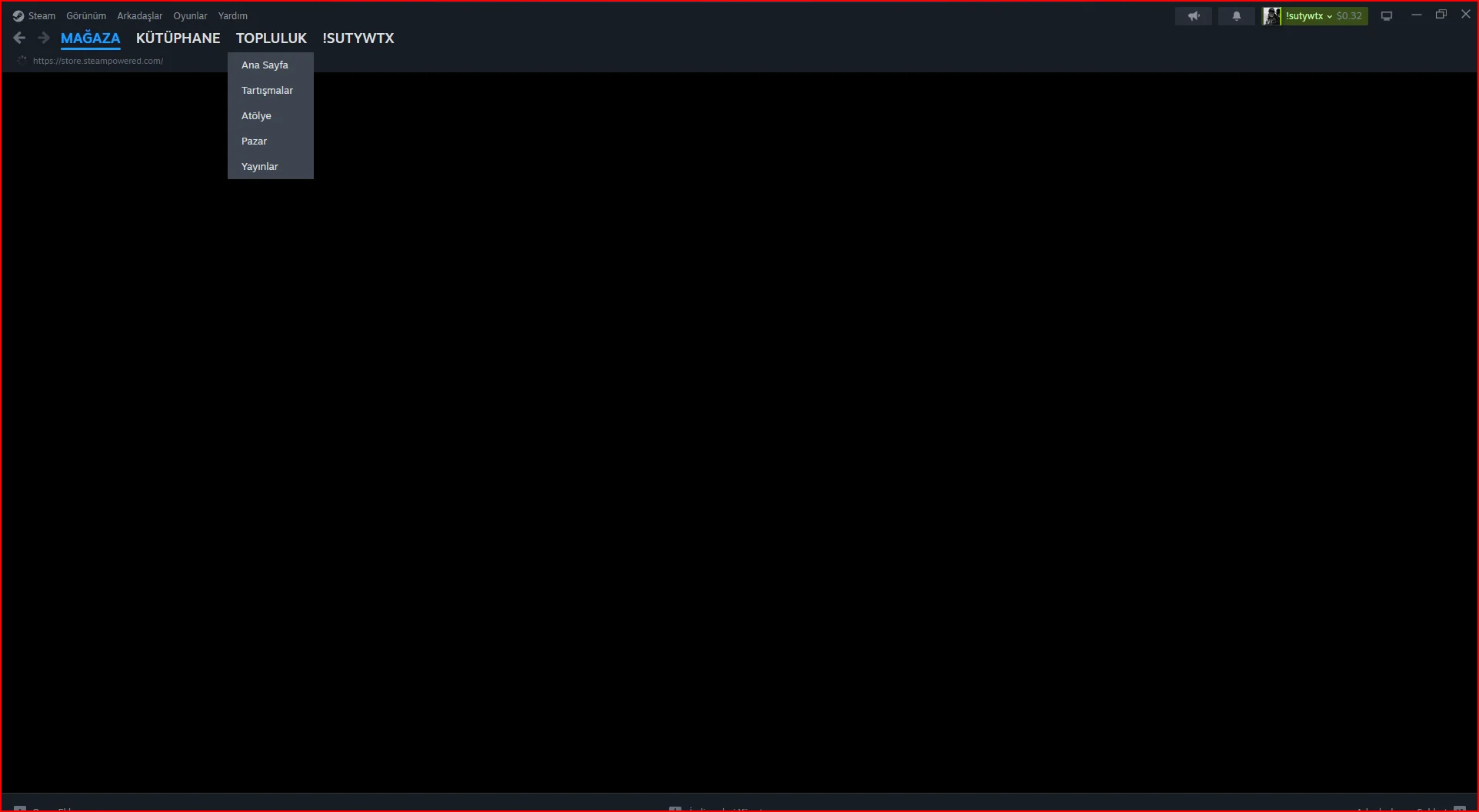Open Atölye from the community dropdown
The image size is (1479, 812).
(x=256, y=115)
